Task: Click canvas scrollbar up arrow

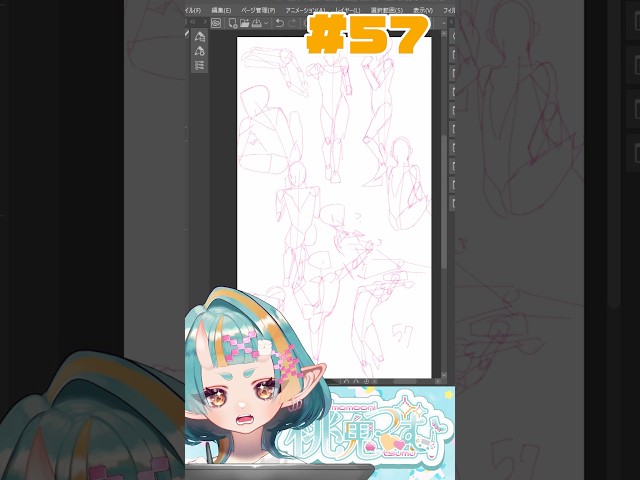Action: point(444,34)
